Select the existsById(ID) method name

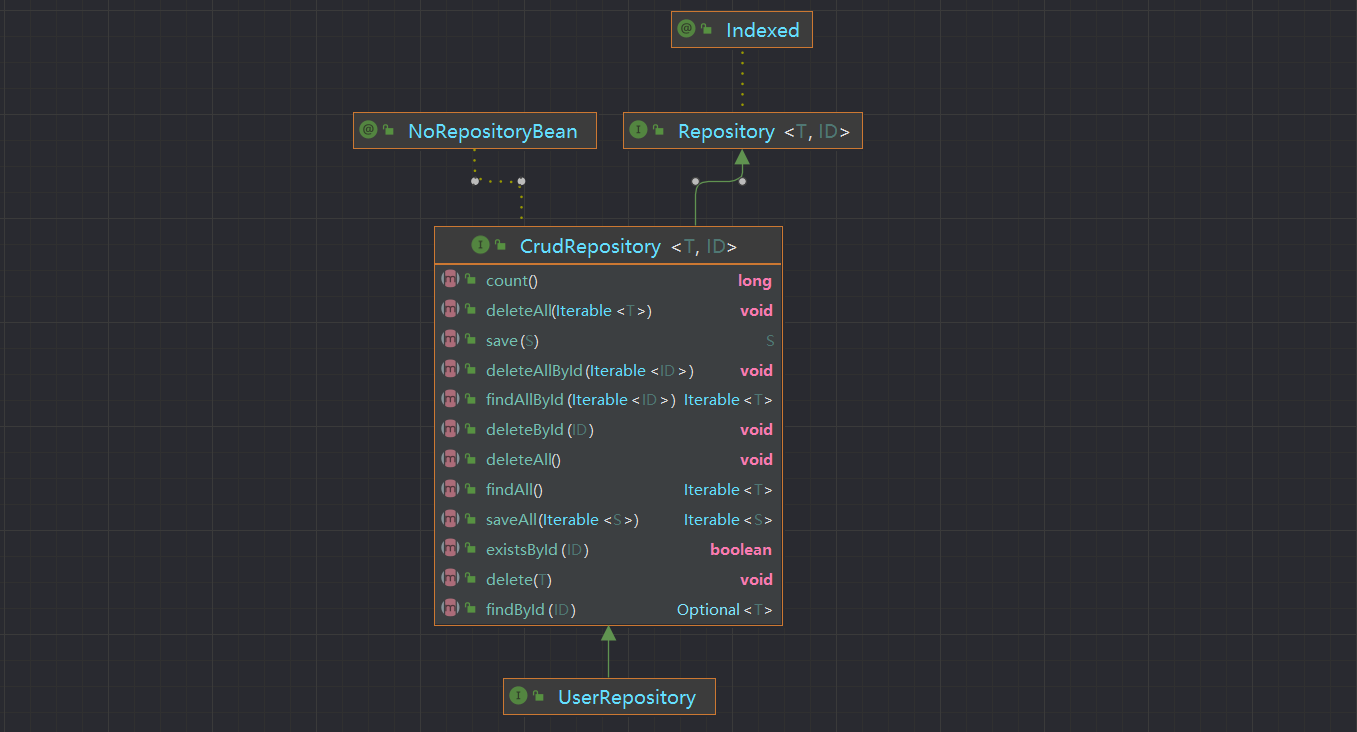pos(538,550)
